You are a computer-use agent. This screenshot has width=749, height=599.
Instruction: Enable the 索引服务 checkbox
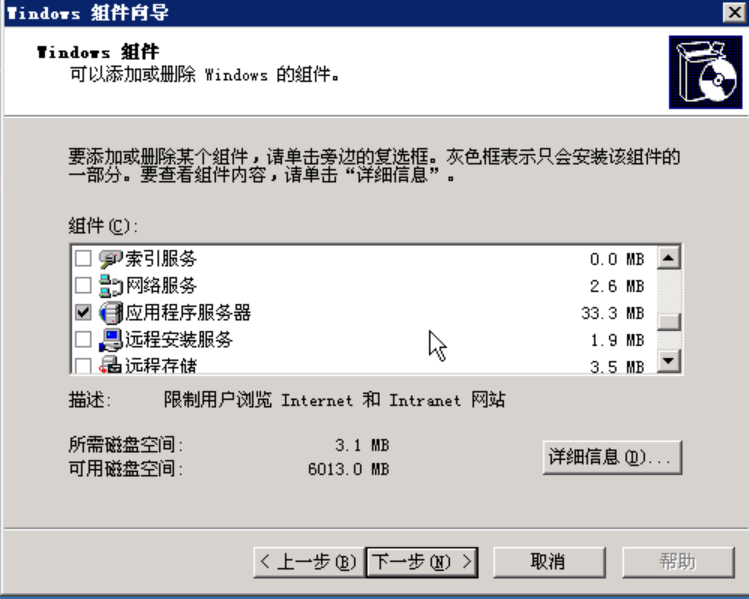pyautogui.click(x=83, y=258)
